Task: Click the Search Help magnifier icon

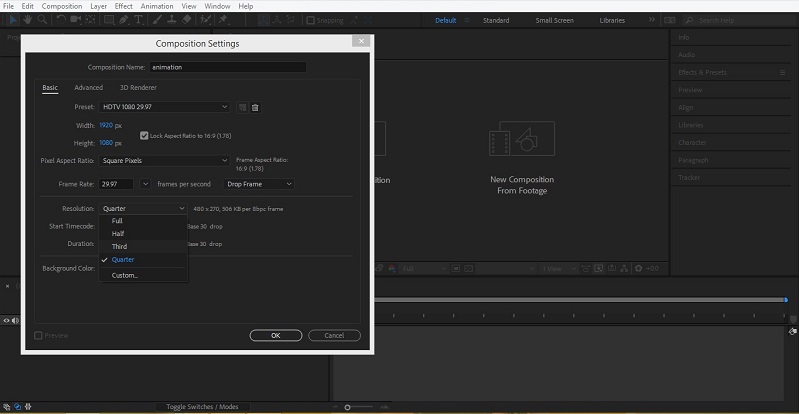Action: coord(689,20)
